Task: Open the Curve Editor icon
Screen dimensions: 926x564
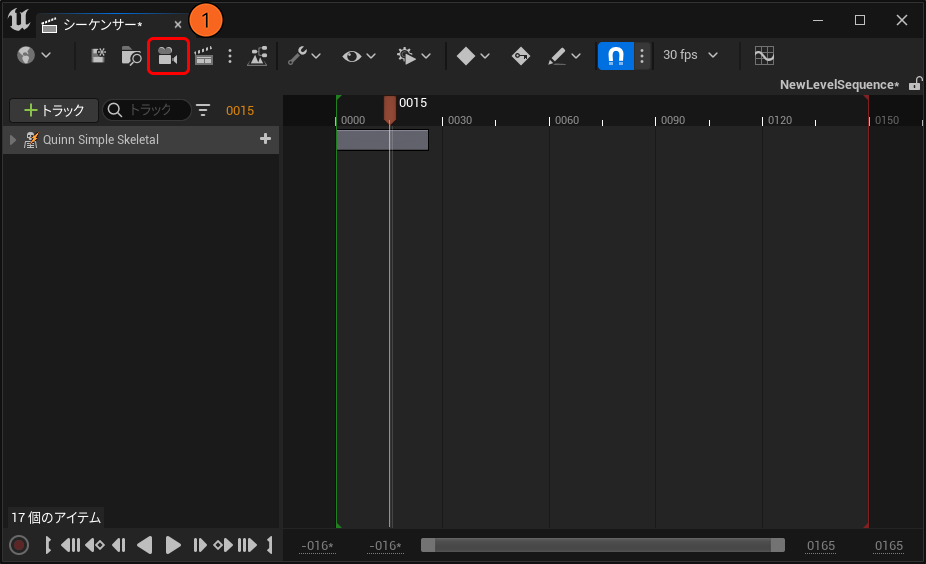Action: coord(764,56)
